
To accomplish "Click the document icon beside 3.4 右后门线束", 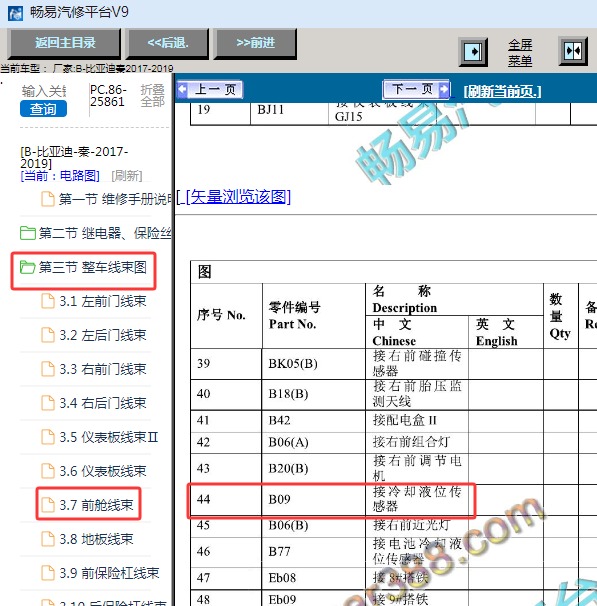I will pyautogui.click(x=48, y=403).
